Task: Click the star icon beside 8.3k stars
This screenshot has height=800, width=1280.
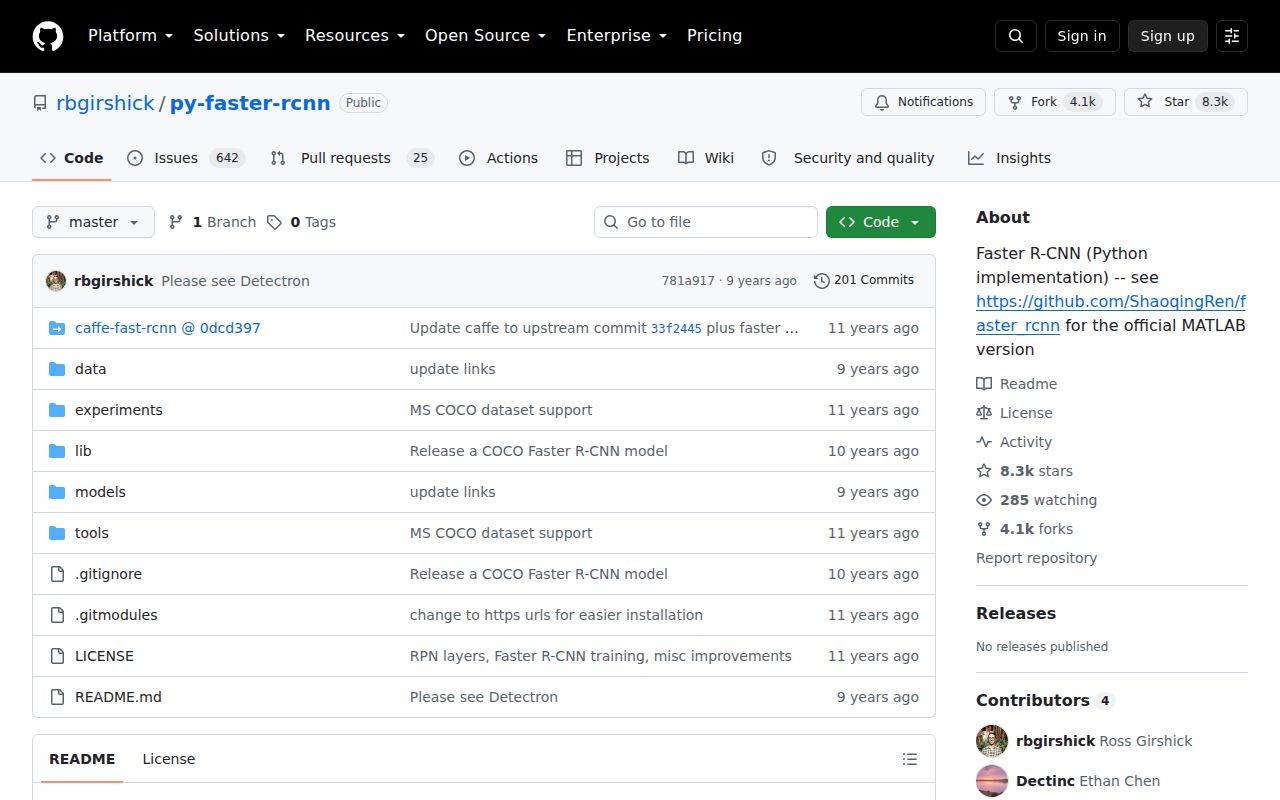Action: (984, 471)
